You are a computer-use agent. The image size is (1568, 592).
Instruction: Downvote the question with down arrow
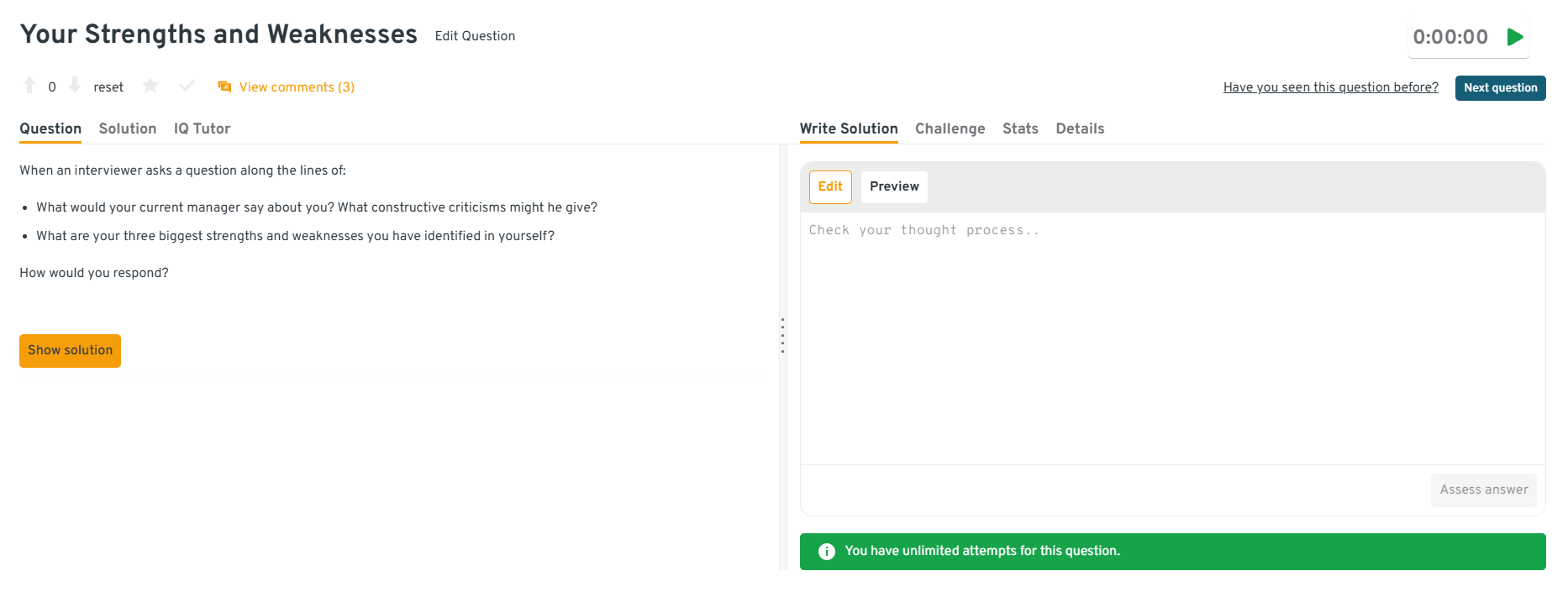(75, 86)
